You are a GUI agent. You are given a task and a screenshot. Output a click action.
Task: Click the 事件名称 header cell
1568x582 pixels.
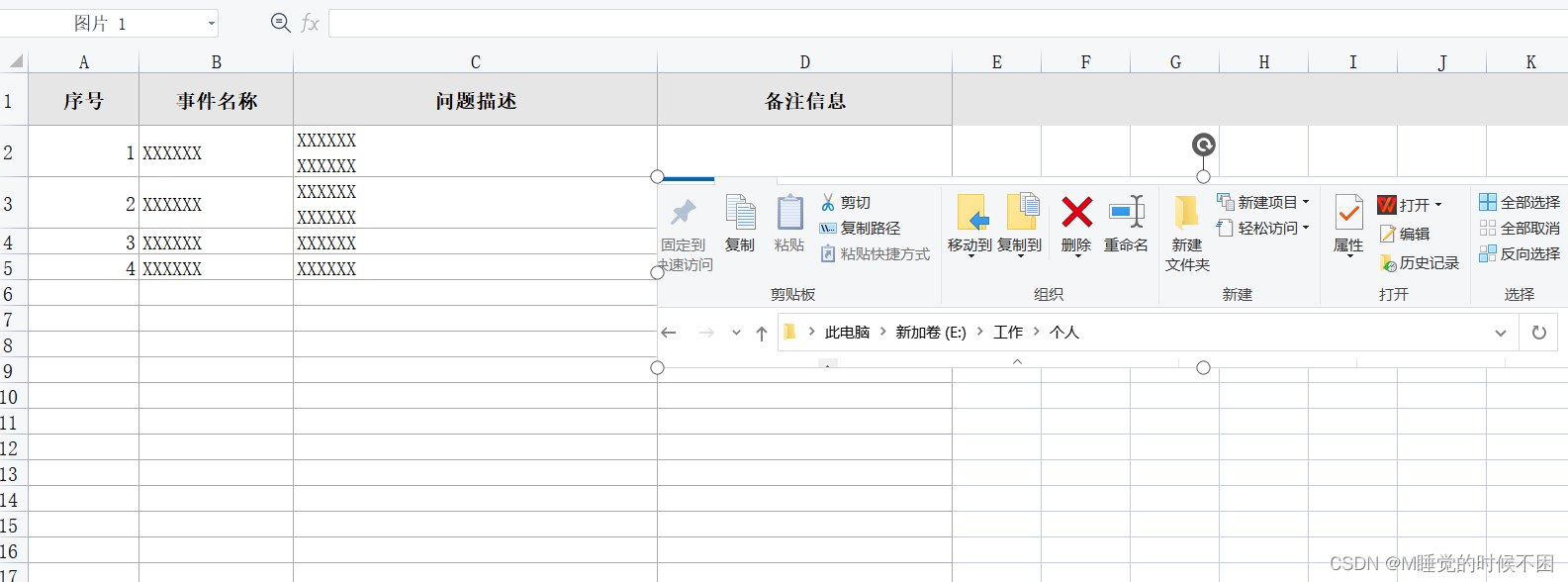217,100
